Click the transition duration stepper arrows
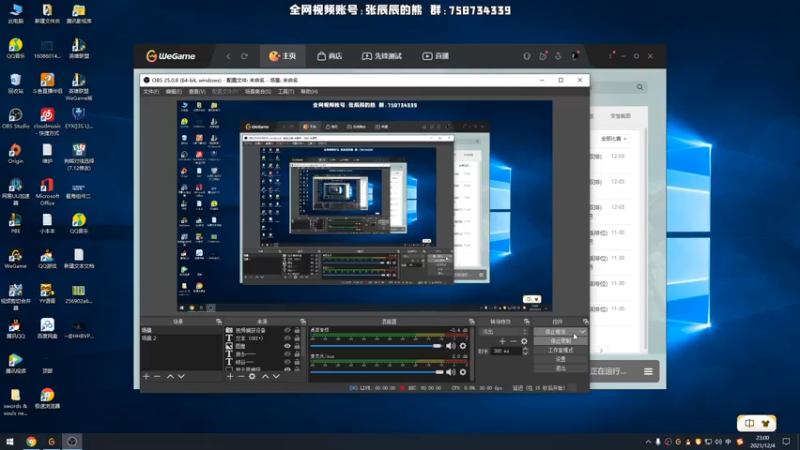 (525, 351)
